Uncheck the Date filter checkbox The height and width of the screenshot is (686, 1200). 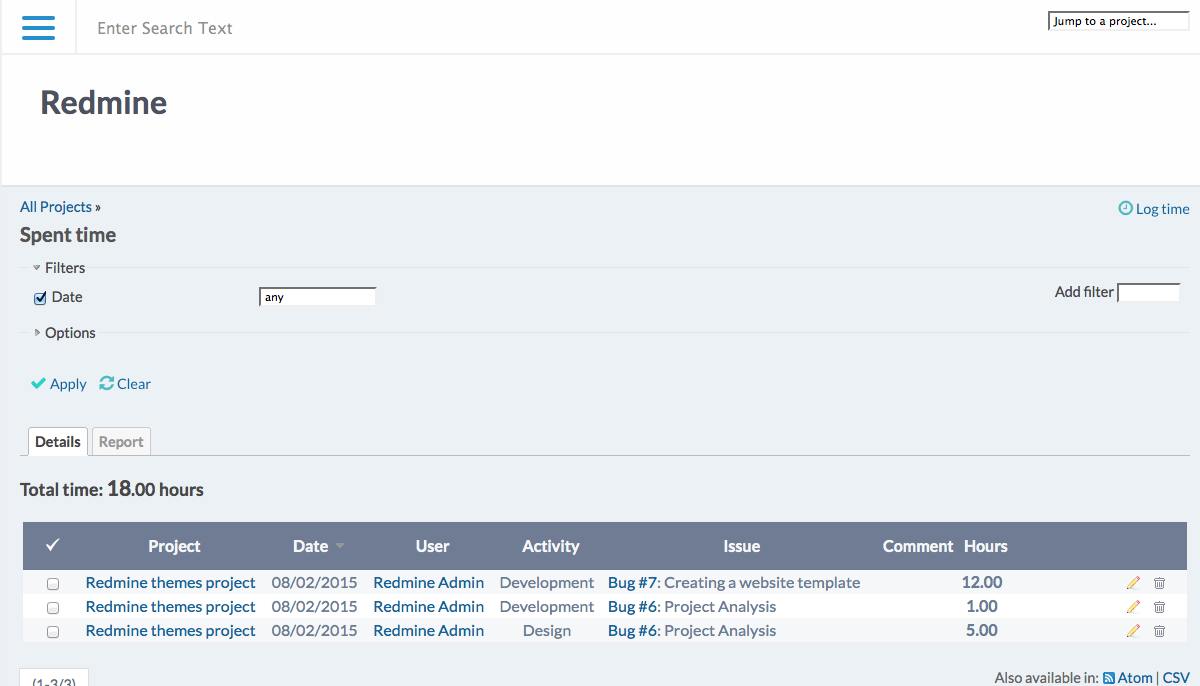pyautogui.click(x=39, y=297)
